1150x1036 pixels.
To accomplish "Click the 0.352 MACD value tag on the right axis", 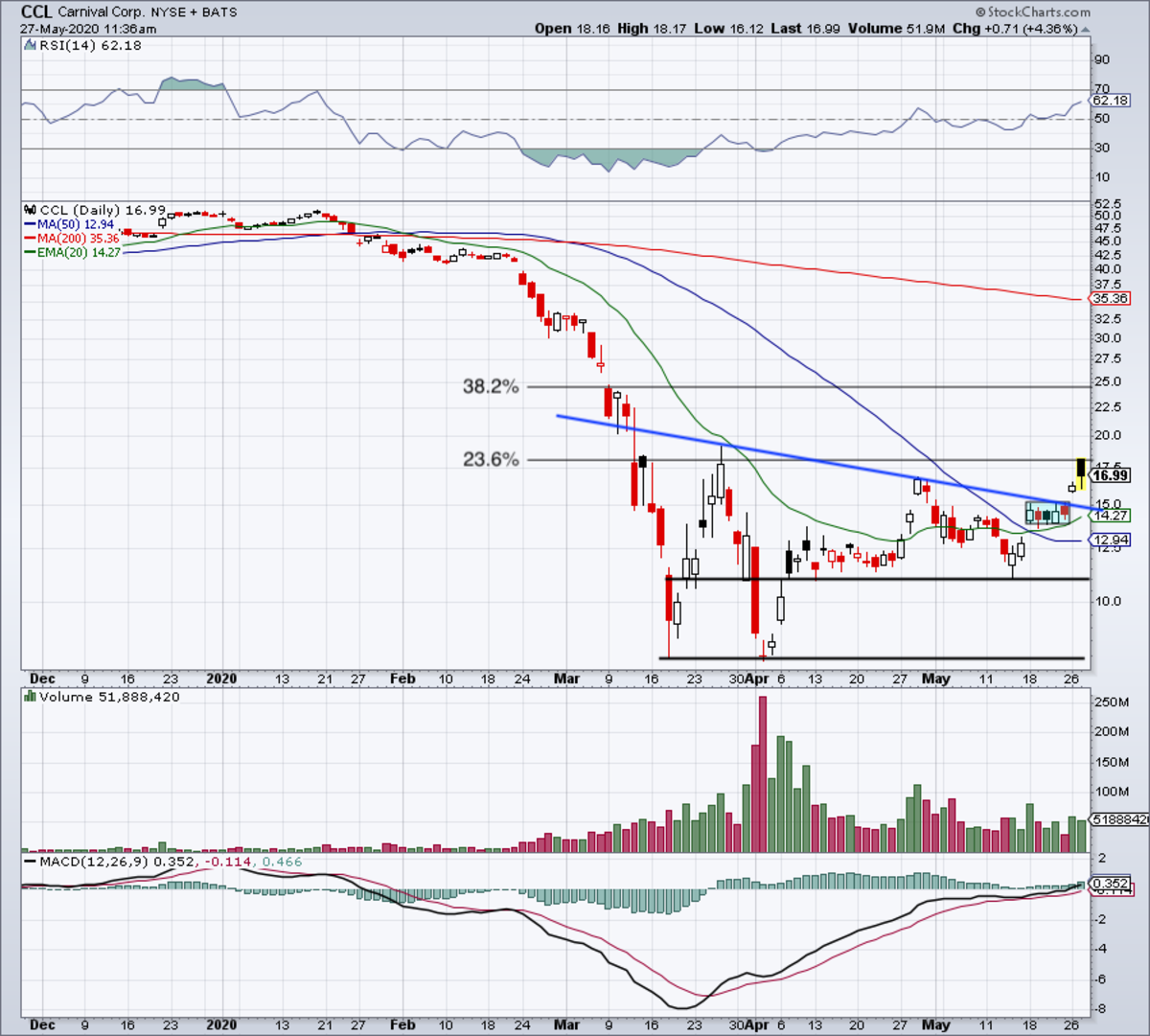I will (x=1111, y=884).
